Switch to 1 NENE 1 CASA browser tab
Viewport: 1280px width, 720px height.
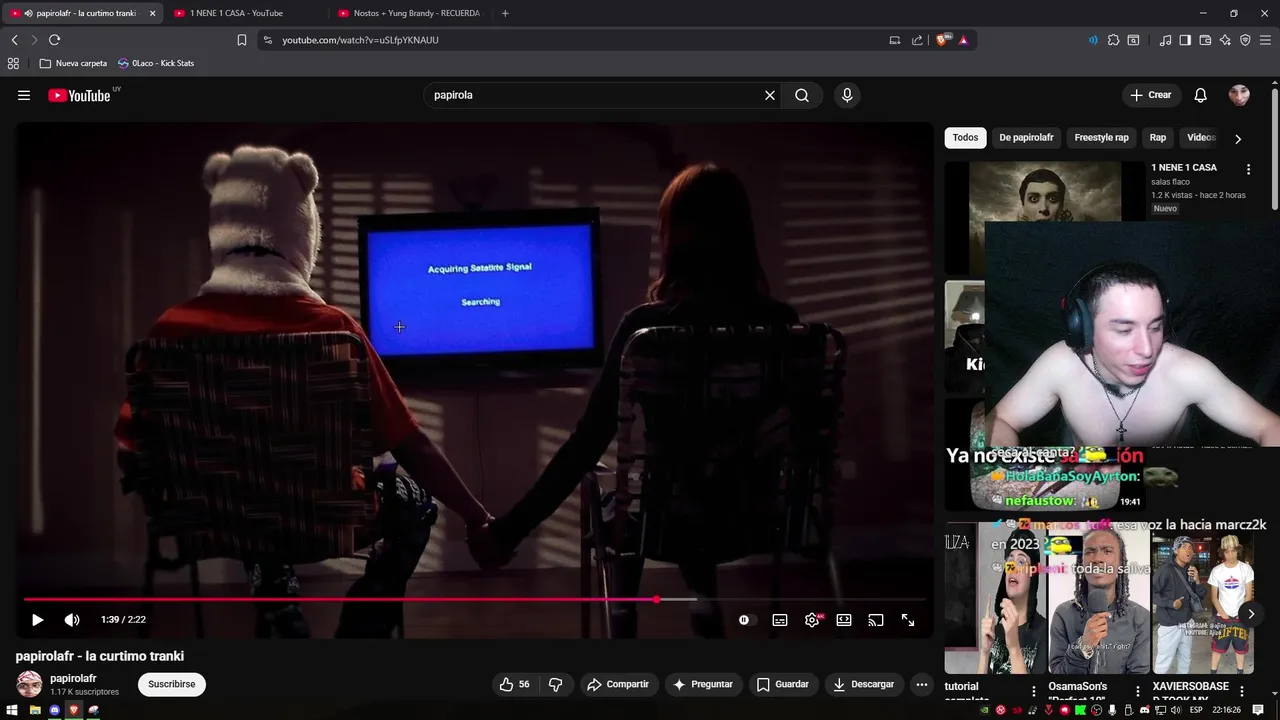[245, 13]
